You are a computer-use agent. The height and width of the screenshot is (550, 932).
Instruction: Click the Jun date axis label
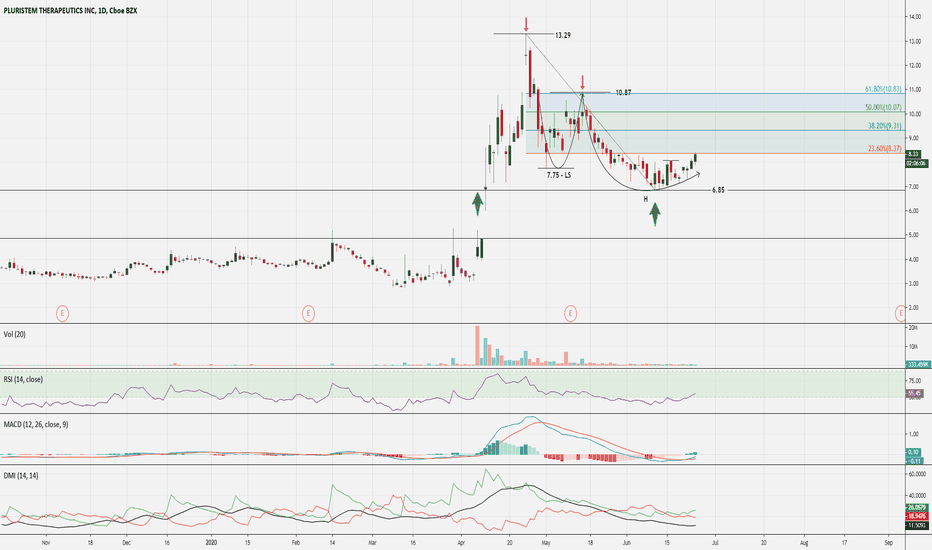point(626,542)
